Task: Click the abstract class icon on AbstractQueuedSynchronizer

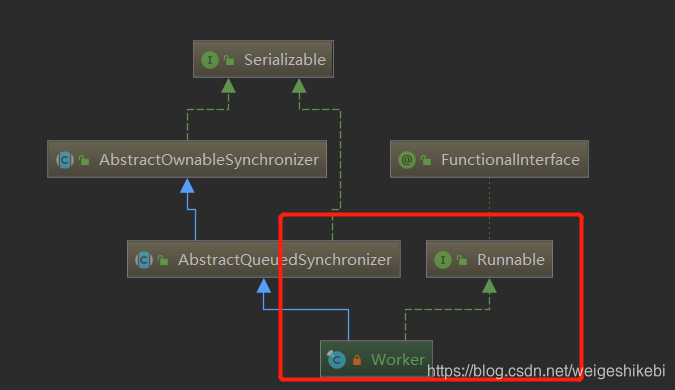Action: pyautogui.click(x=144, y=260)
